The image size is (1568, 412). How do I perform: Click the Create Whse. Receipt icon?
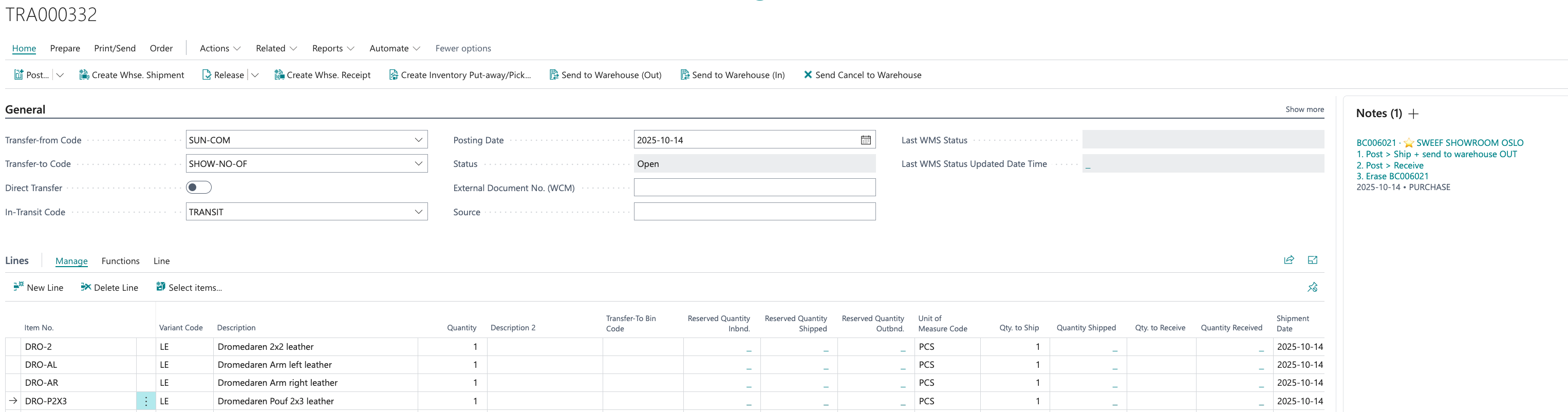click(279, 75)
